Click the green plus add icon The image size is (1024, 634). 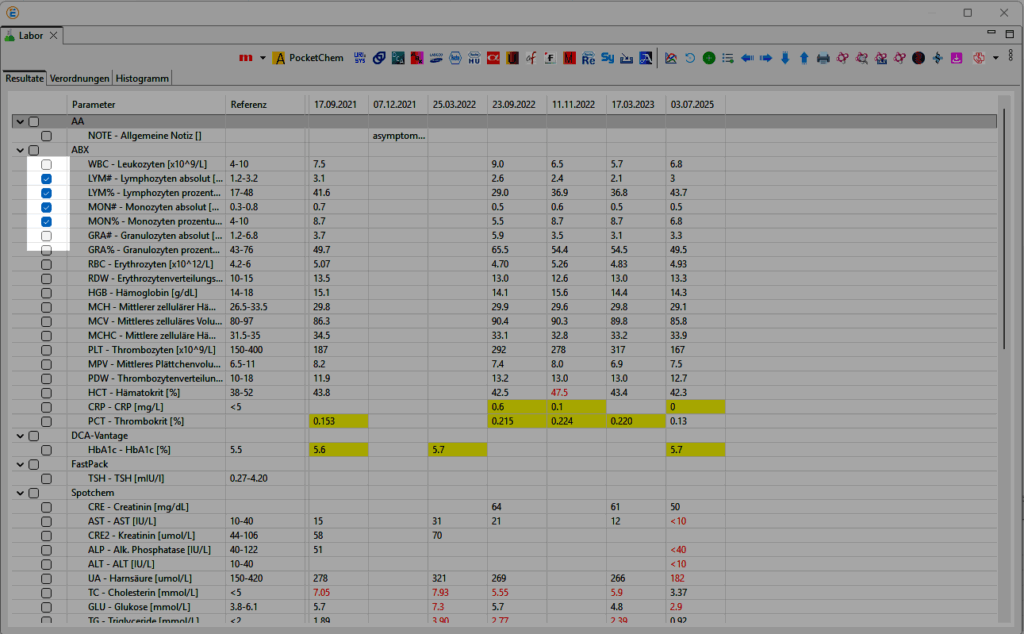click(708, 58)
